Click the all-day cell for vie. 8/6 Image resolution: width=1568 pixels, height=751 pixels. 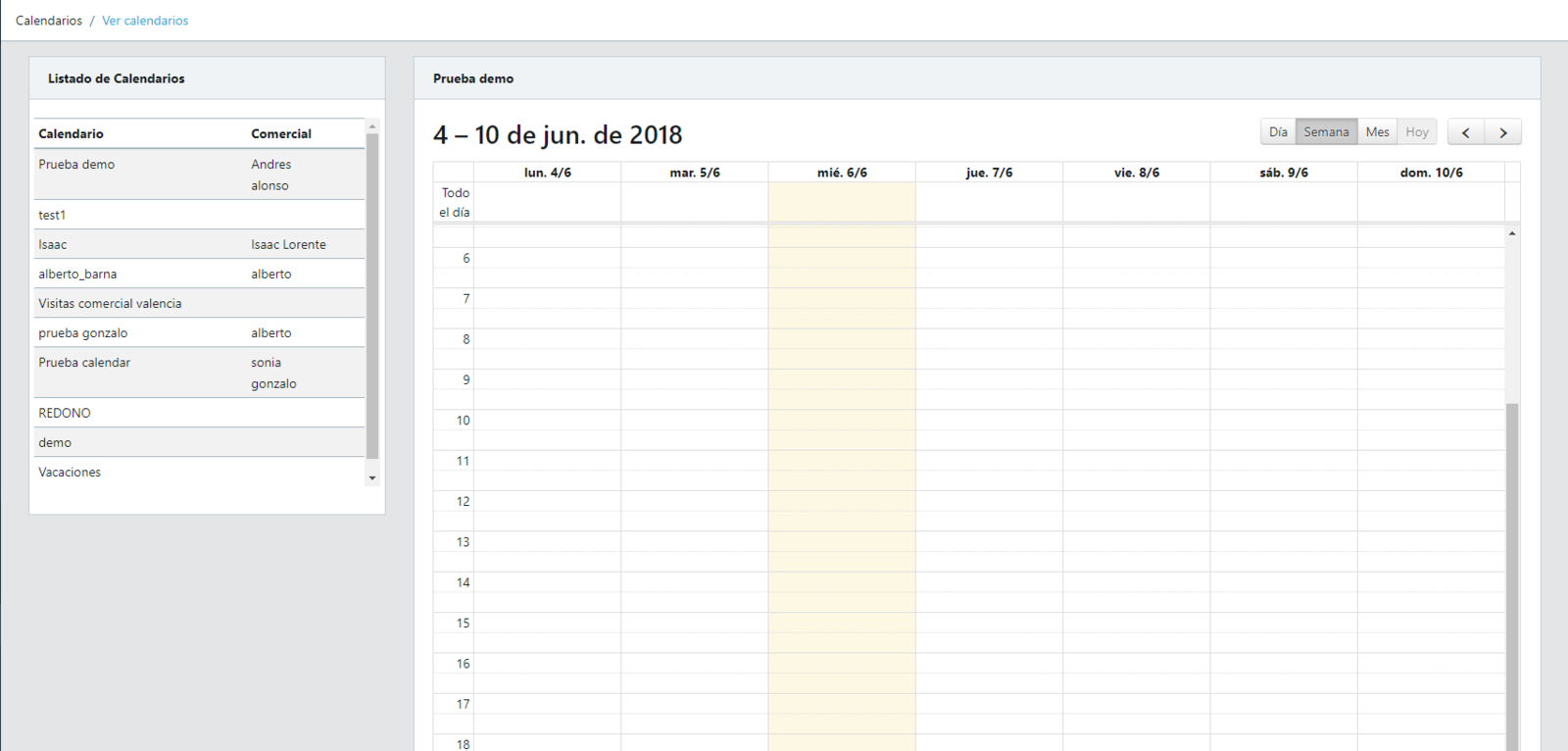(x=1136, y=203)
